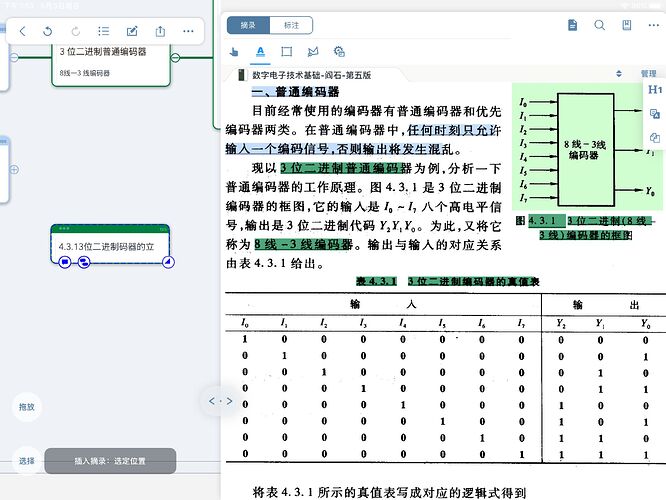The width and height of the screenshot is (666, 500).
Task: Open comment icon on selected card
Action: click(65, 262)
